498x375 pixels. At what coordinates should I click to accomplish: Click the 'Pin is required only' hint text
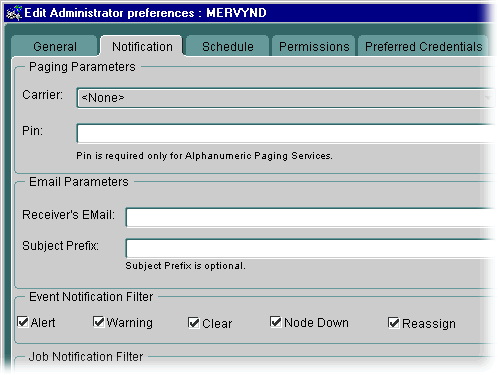click(x=204, y=156)
